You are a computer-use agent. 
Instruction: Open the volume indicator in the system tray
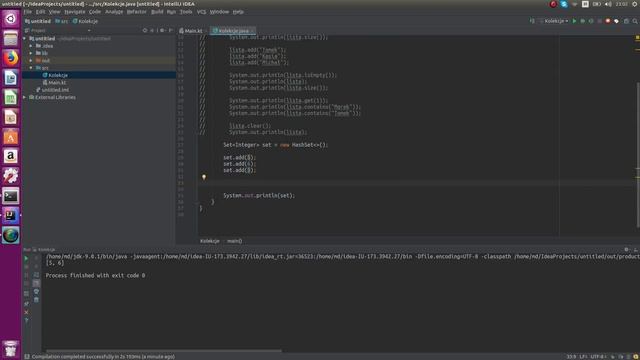point(608,4)
